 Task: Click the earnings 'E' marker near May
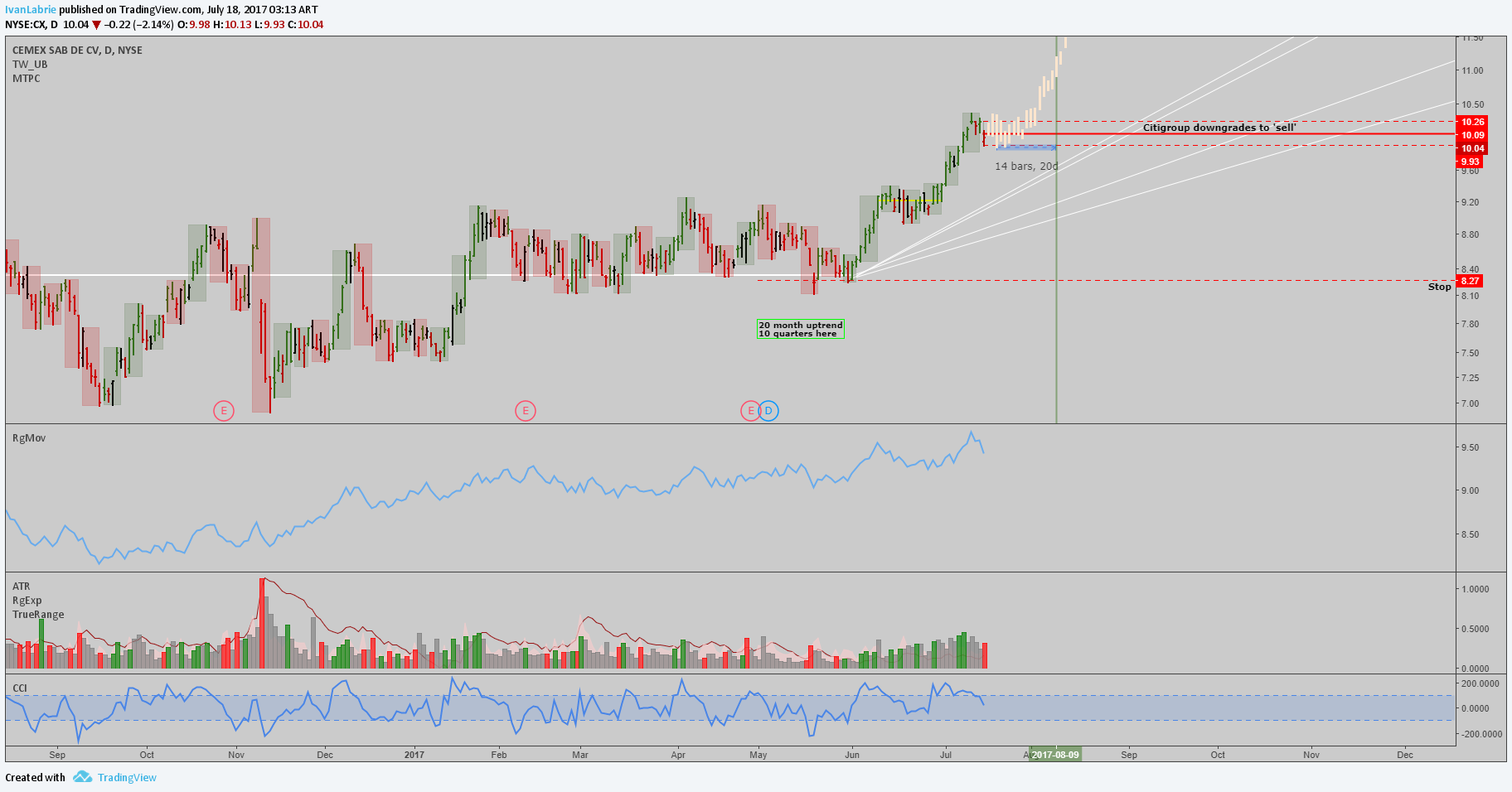click(x=750, y=410)
